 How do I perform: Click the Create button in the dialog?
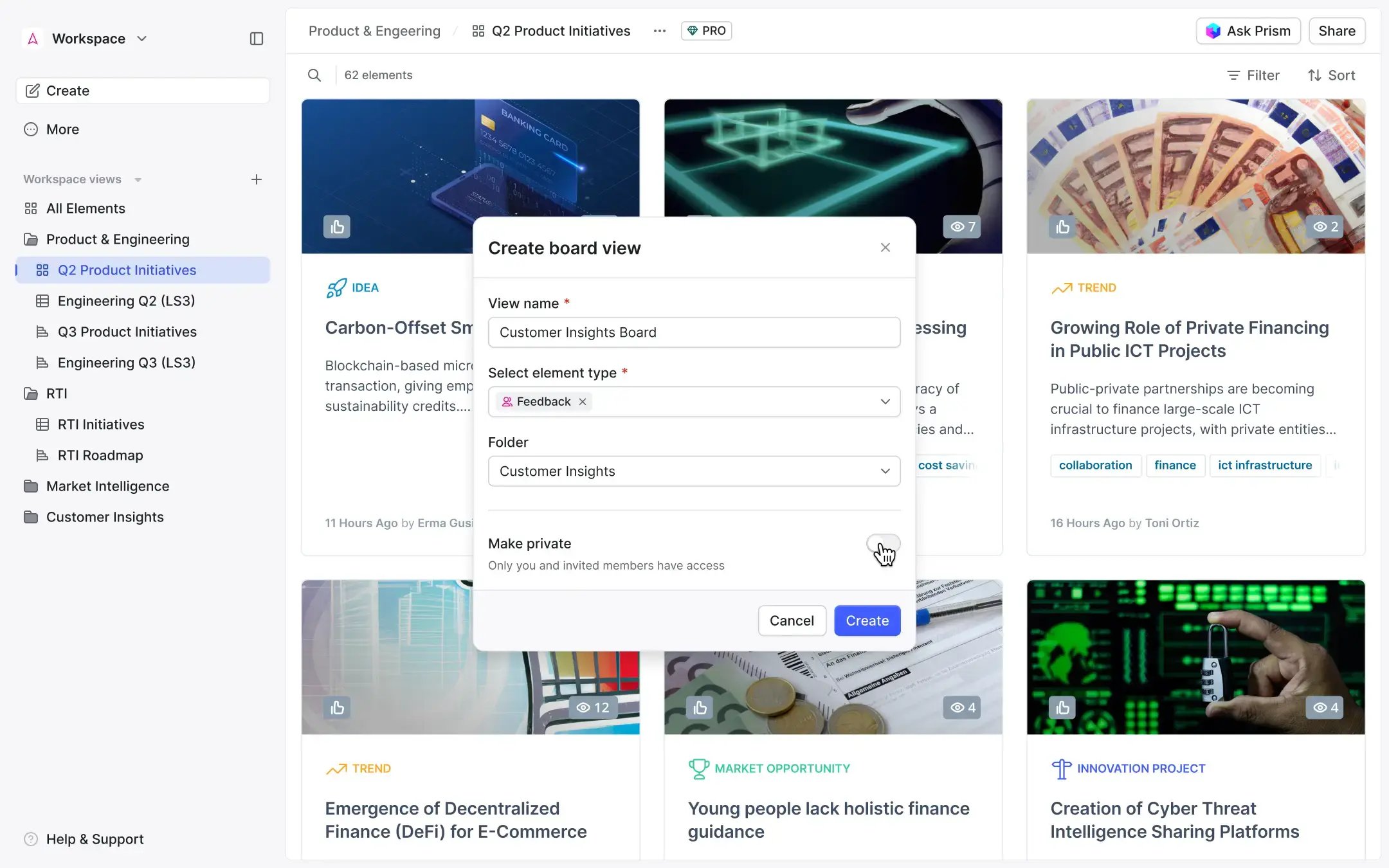(x=867, y=620)
